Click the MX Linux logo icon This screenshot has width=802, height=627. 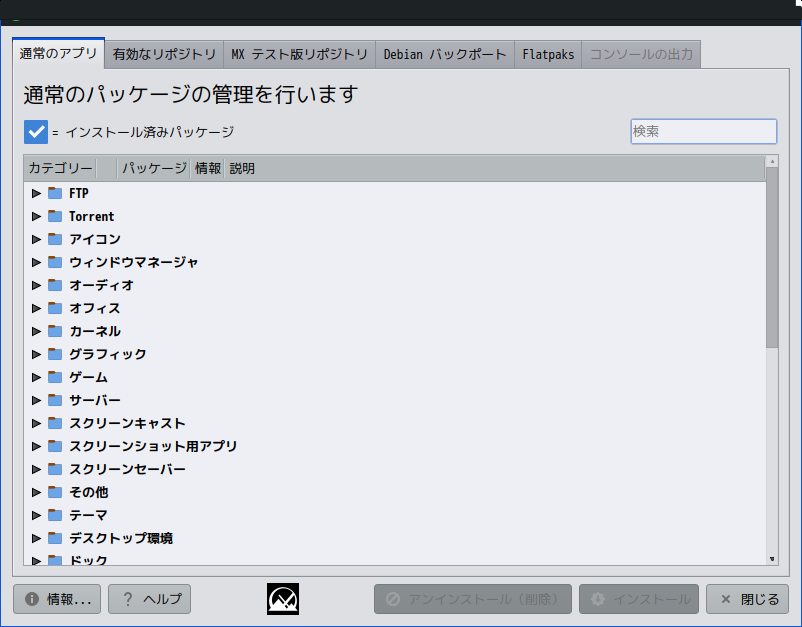(x=283, y=599)
